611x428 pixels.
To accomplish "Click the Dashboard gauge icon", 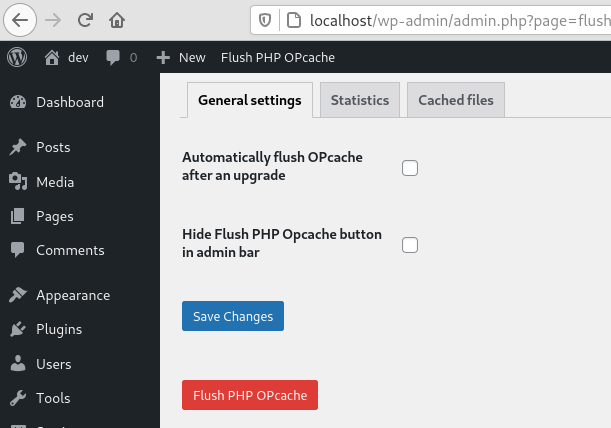I will (18, 102).
